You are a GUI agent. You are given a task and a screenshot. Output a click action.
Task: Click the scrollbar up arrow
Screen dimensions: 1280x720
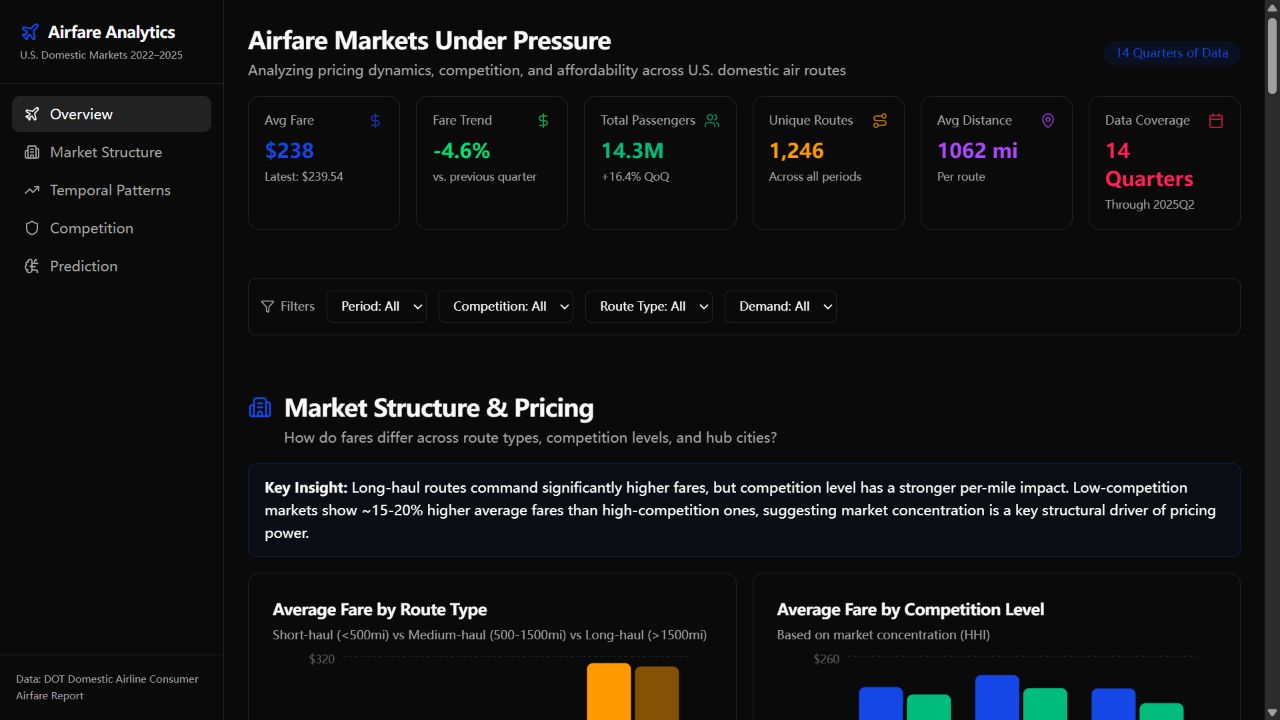click(x=1272, y=8)
